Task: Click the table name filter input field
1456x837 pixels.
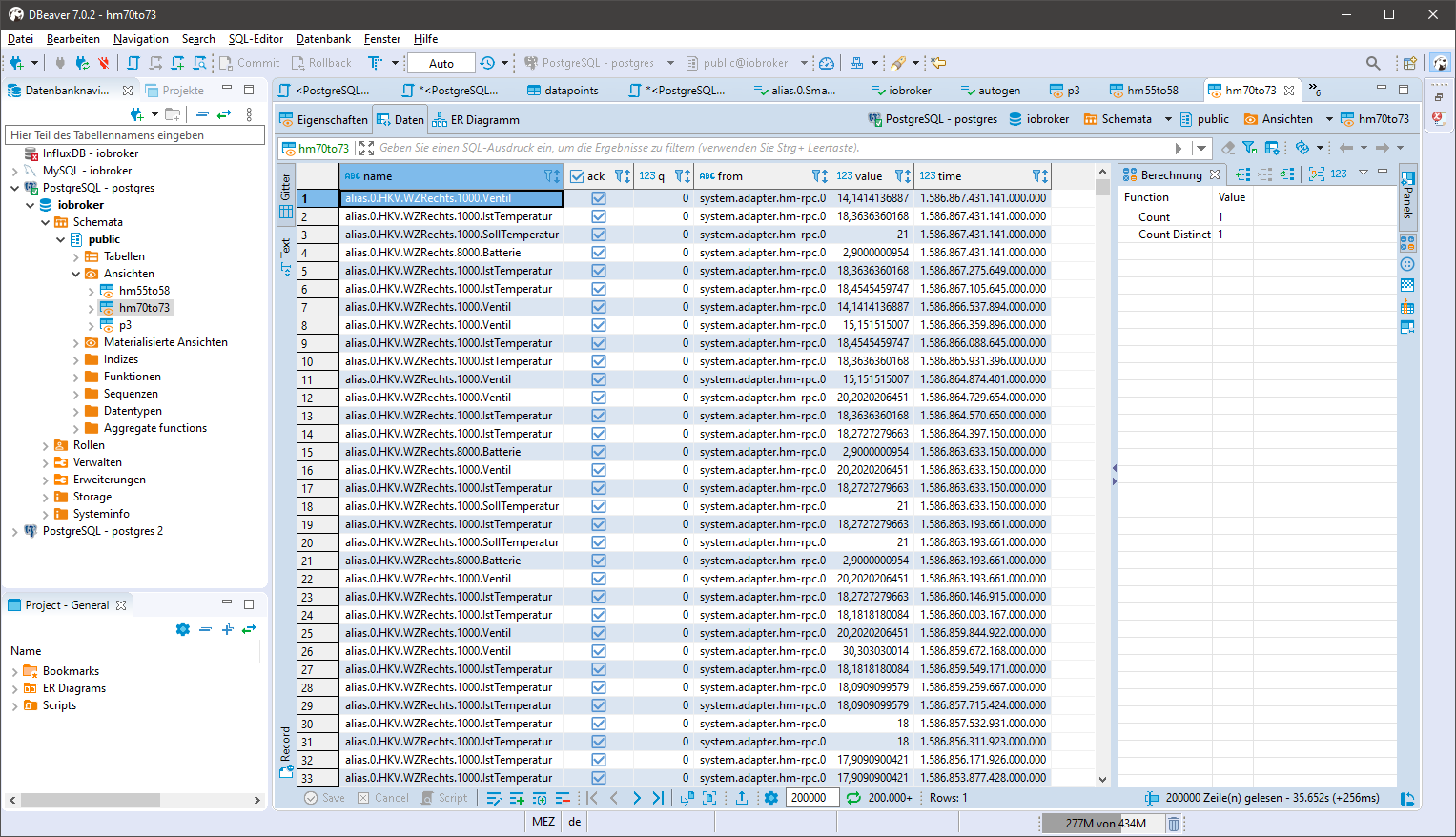Action: tap(134, 135)
